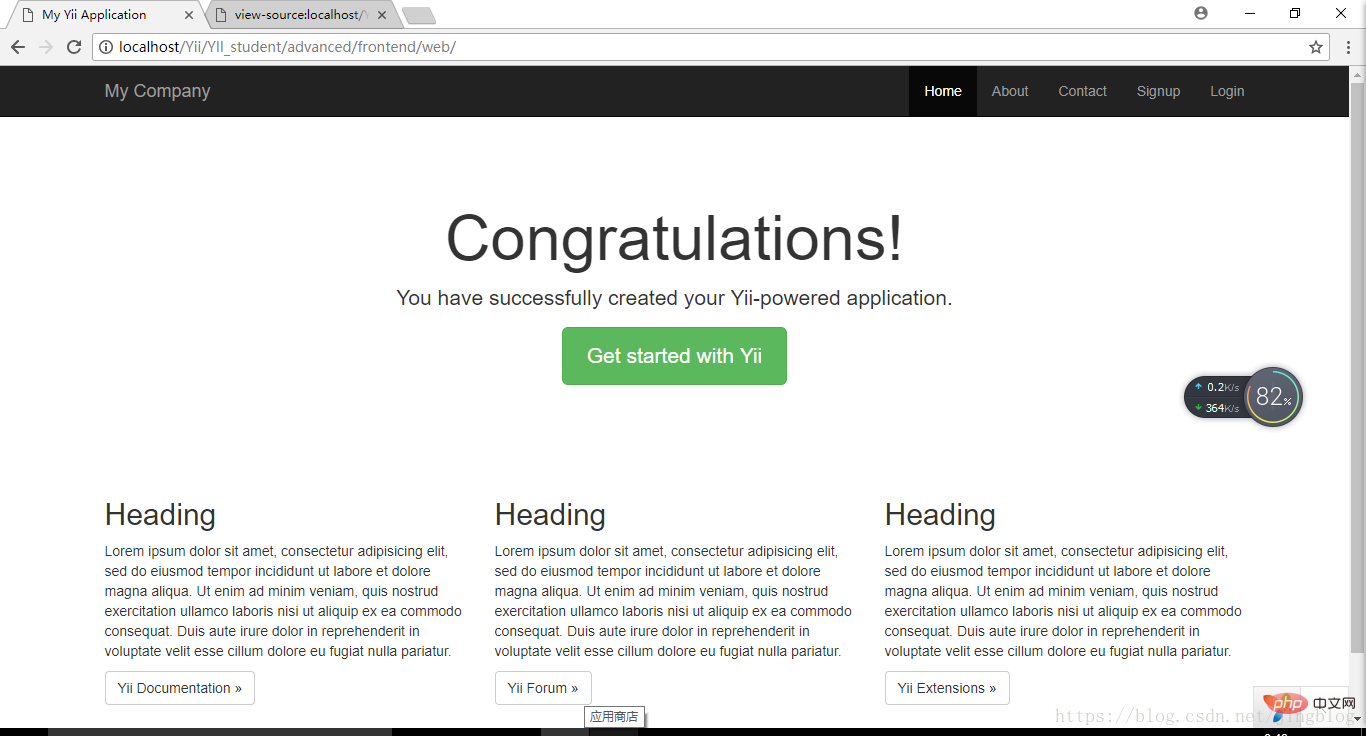The height and width of the screenshot is (736, 1366).
Task: Open the About page
Action: (1010, 91)
